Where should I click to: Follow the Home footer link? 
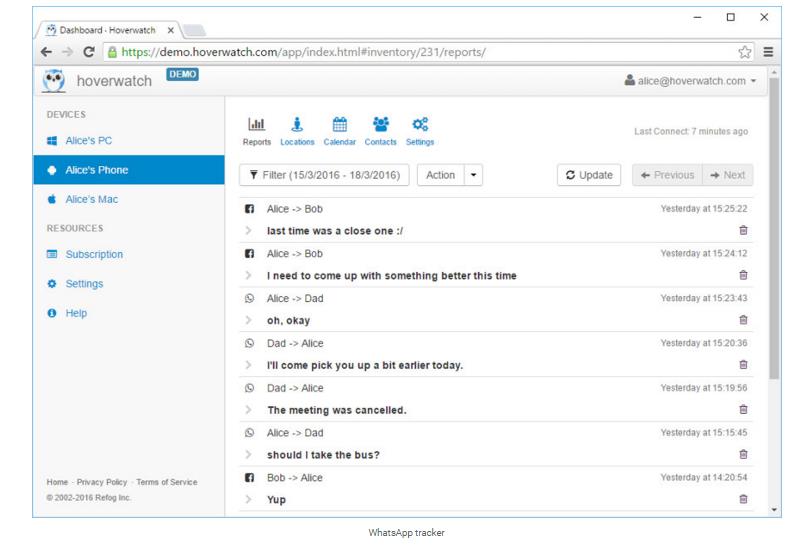pyautogui.click(x=57, y=482)
